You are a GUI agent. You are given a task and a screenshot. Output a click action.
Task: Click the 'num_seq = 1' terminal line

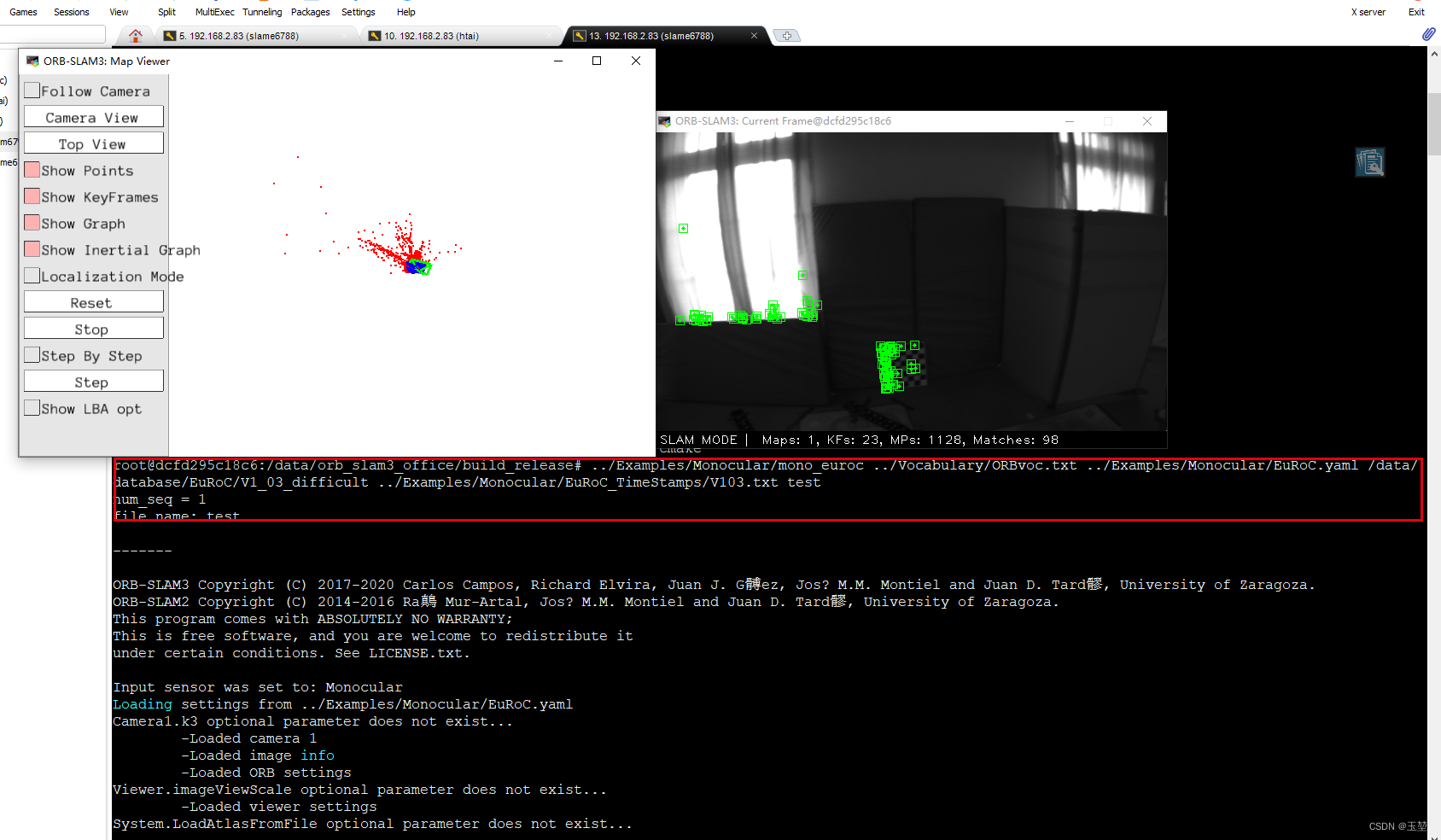tap(160, 499)
